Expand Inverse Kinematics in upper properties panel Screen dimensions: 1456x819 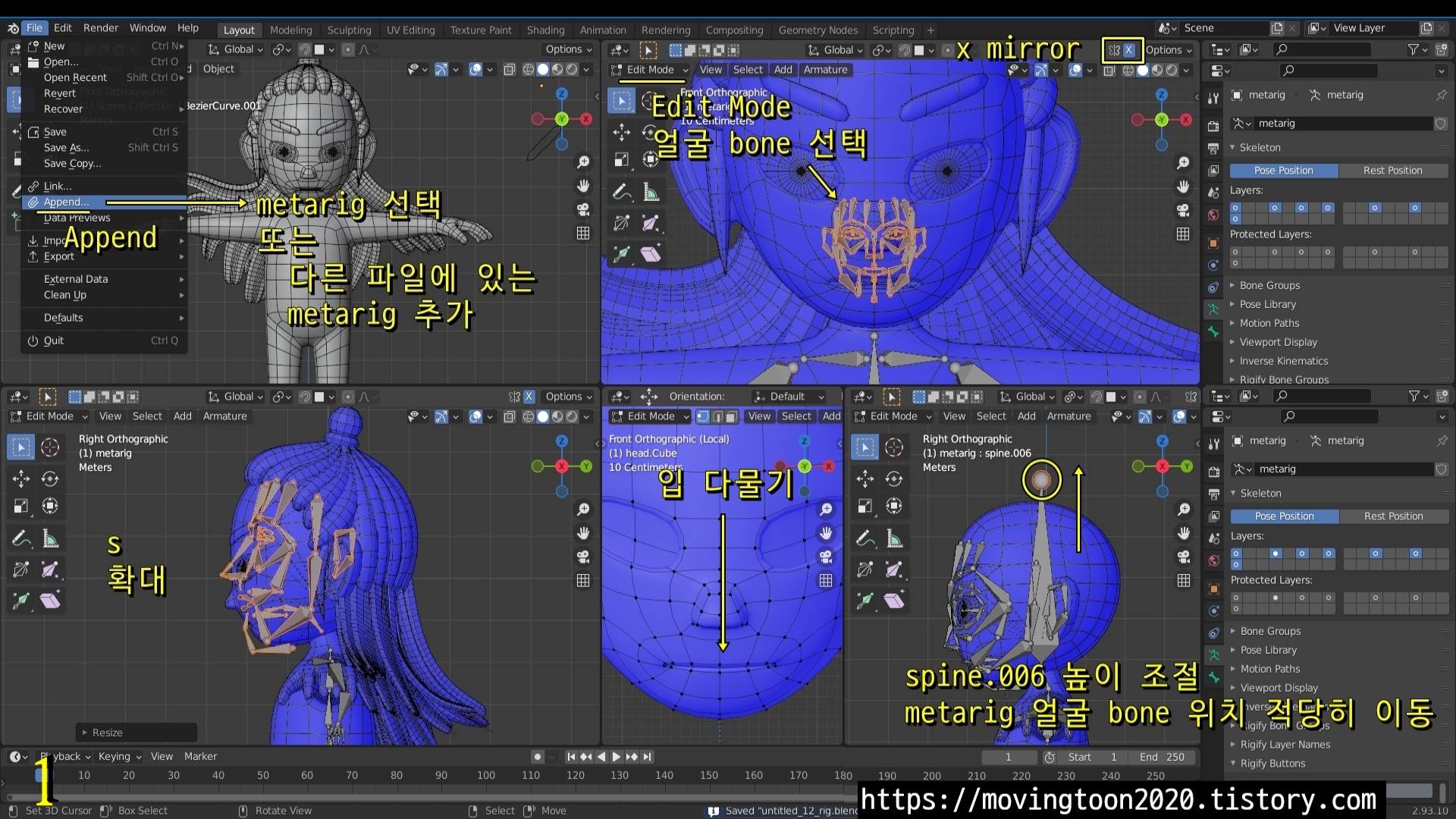pos(1283,361)
